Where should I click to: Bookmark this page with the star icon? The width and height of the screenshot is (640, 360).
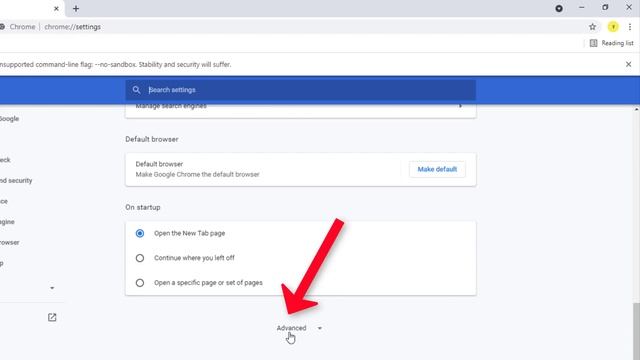click(592, 27)
